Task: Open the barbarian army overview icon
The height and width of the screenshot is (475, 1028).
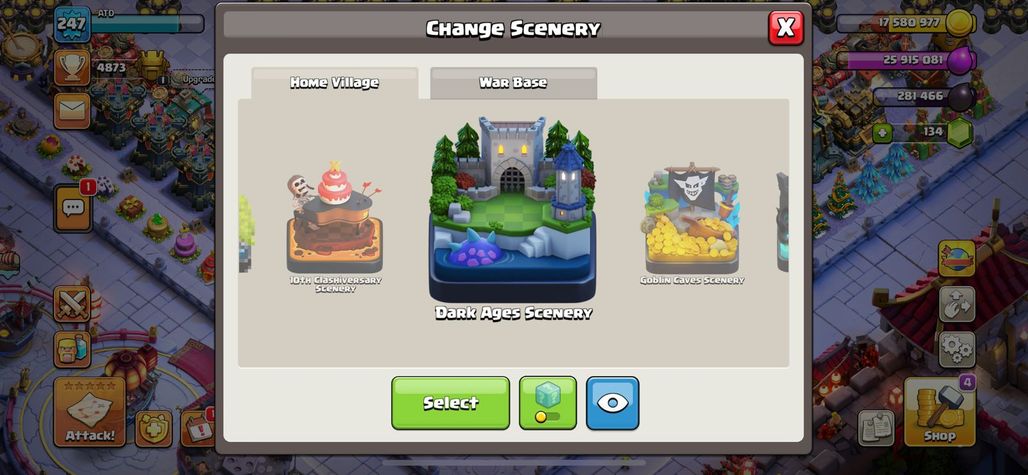Action: click(x=72, y=350)
